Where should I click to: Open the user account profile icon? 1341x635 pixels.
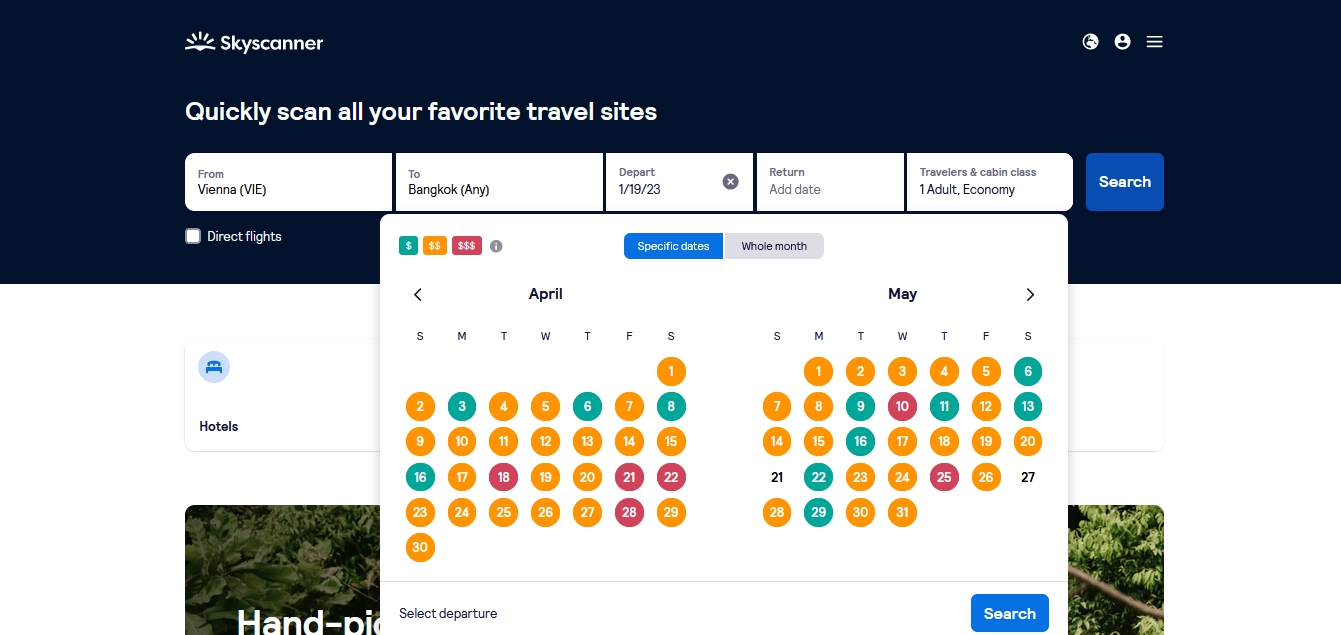pyautogui.click(x=1123, y=42)
